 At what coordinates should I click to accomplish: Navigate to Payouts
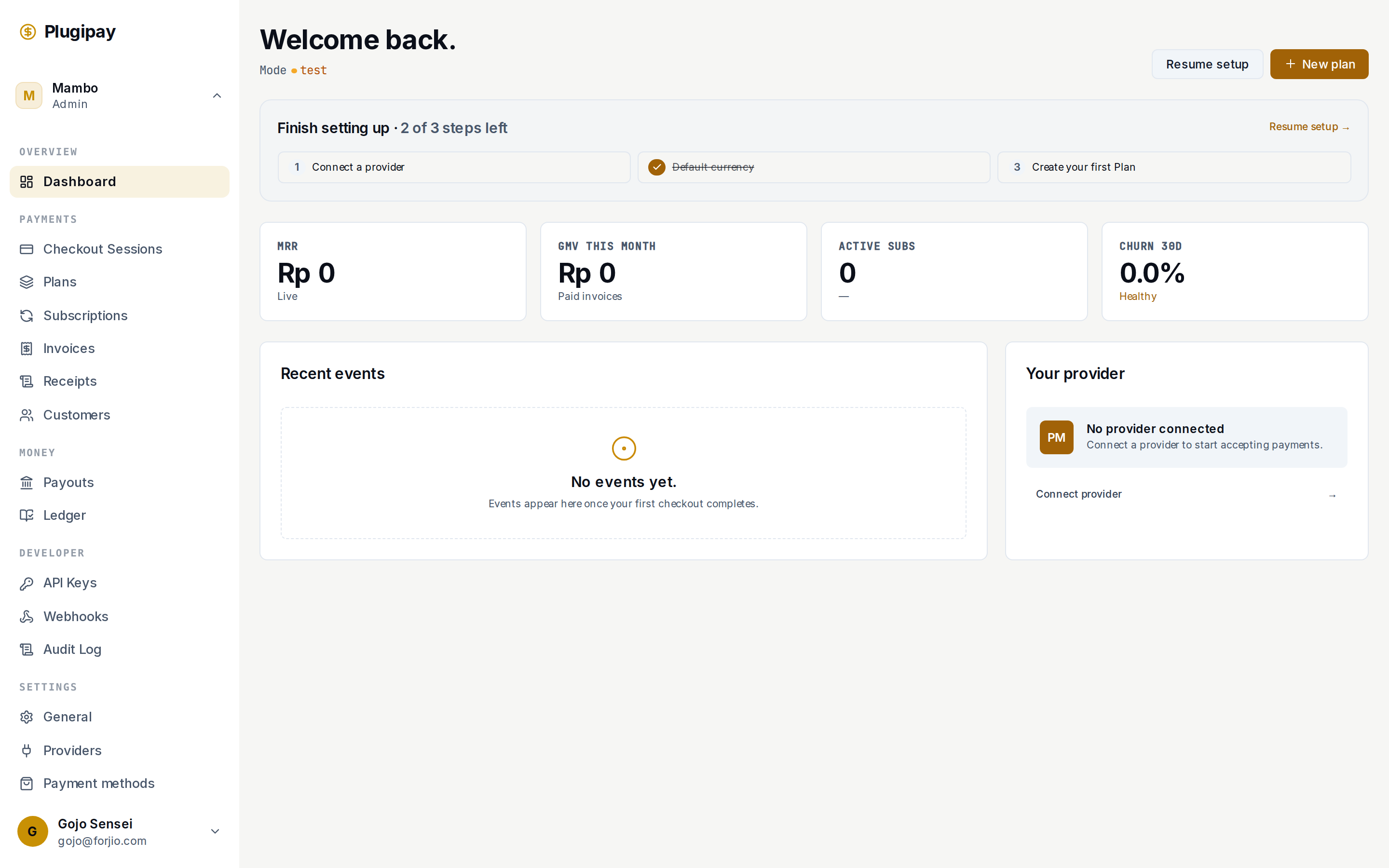(x=120, y=483)
